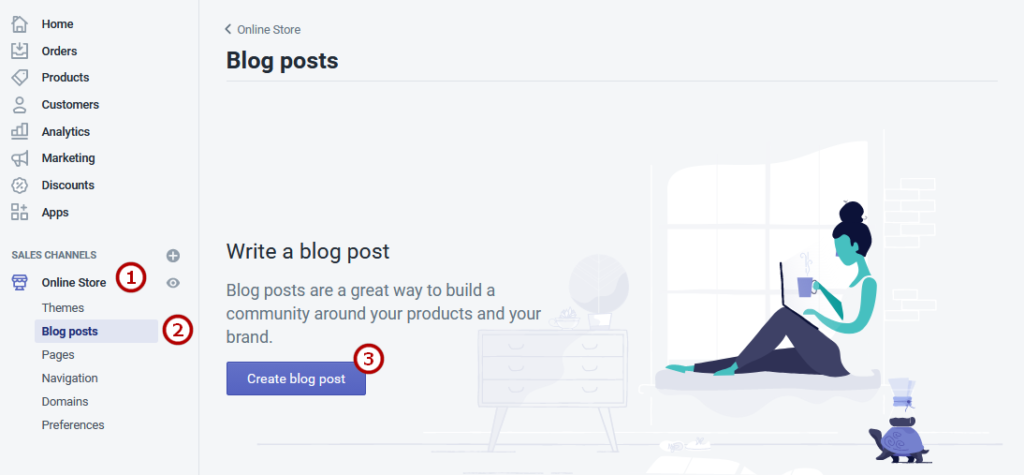Select the Products tag icon
The image size is (1024, 475).
[20, 78]
